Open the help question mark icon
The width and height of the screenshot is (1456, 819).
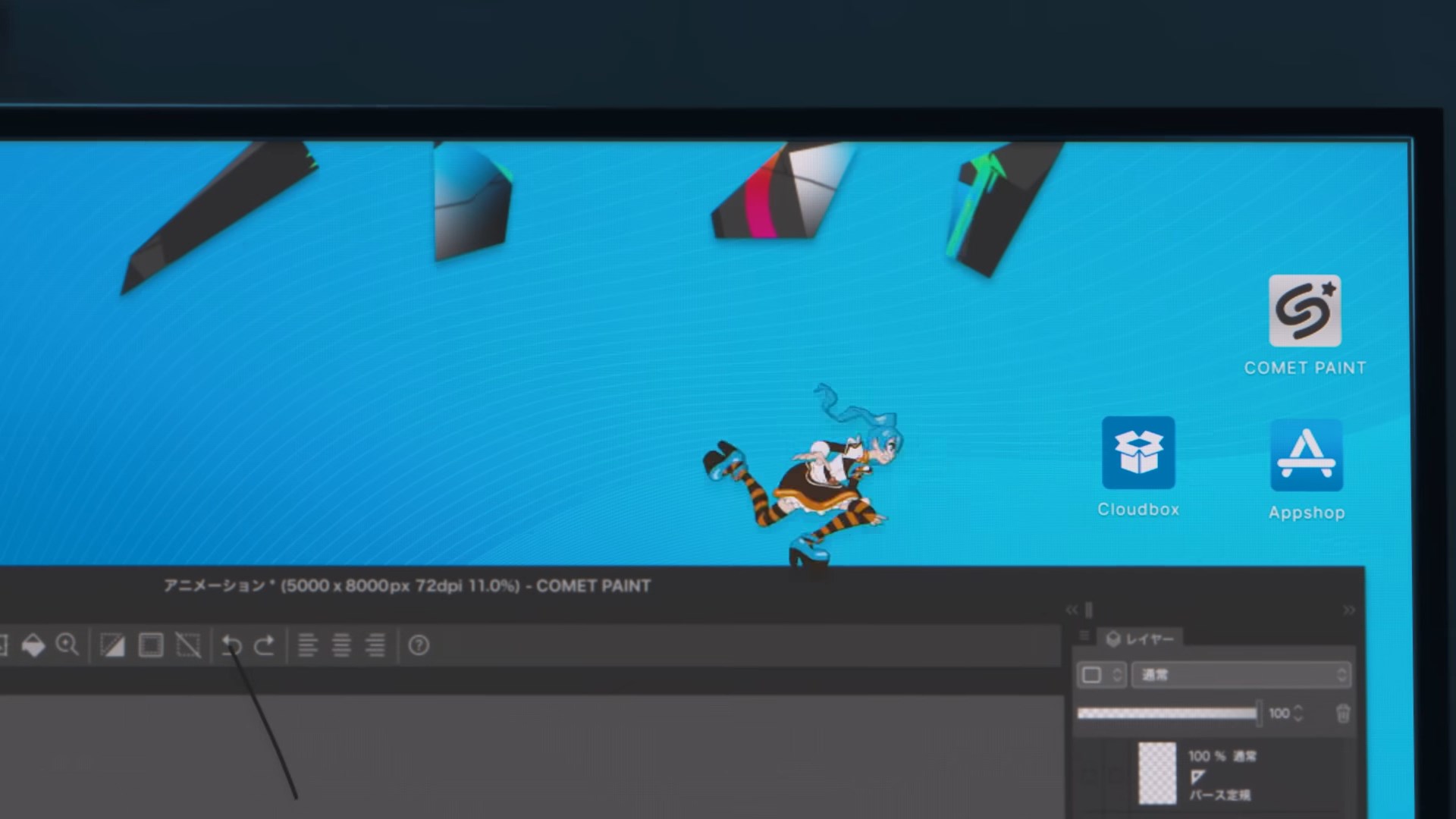tap(419, 645)
